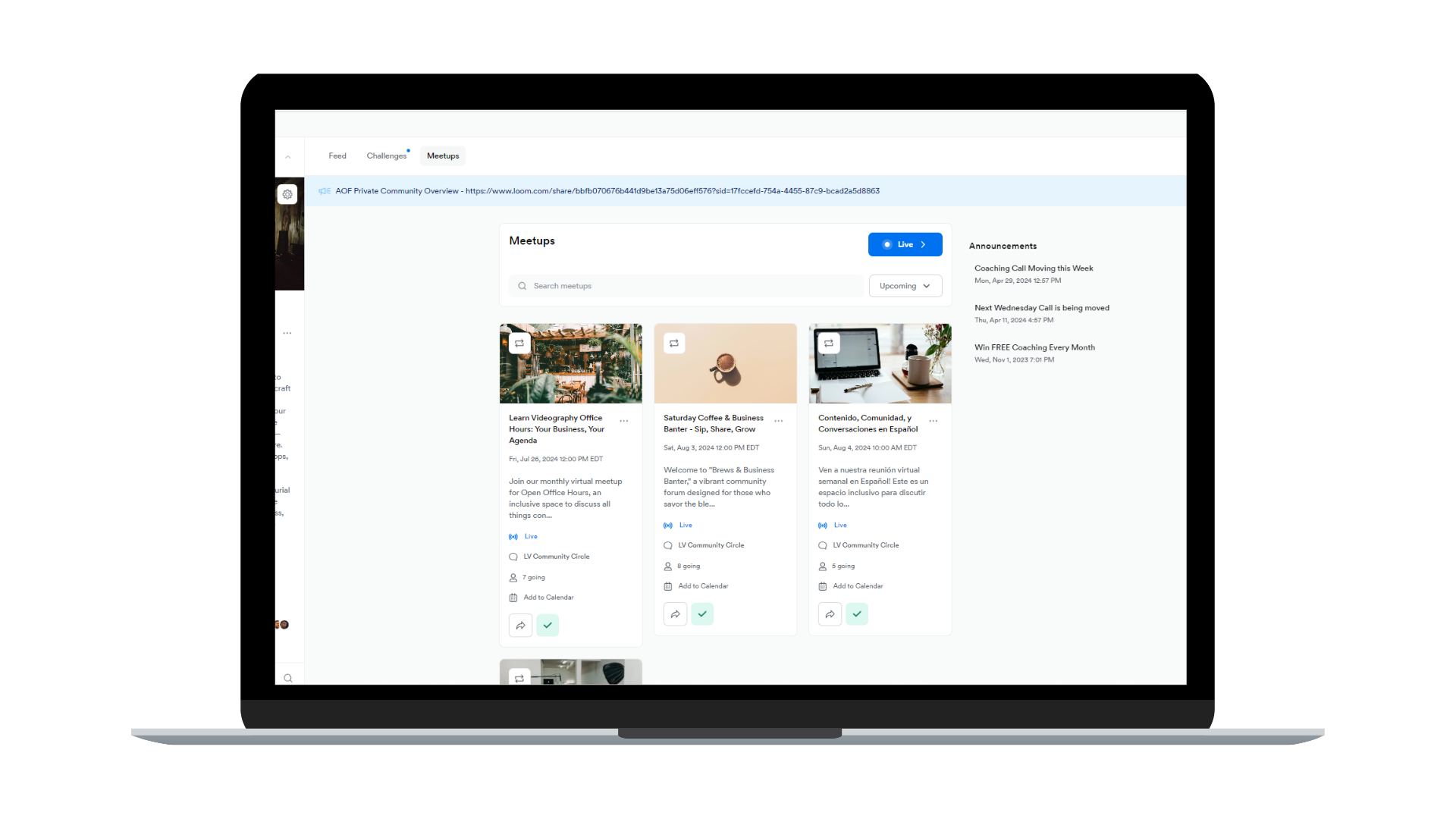Click the sidebar search magnifier icon
Screen dimensions: 1456x819
click(x=287, y=678)
